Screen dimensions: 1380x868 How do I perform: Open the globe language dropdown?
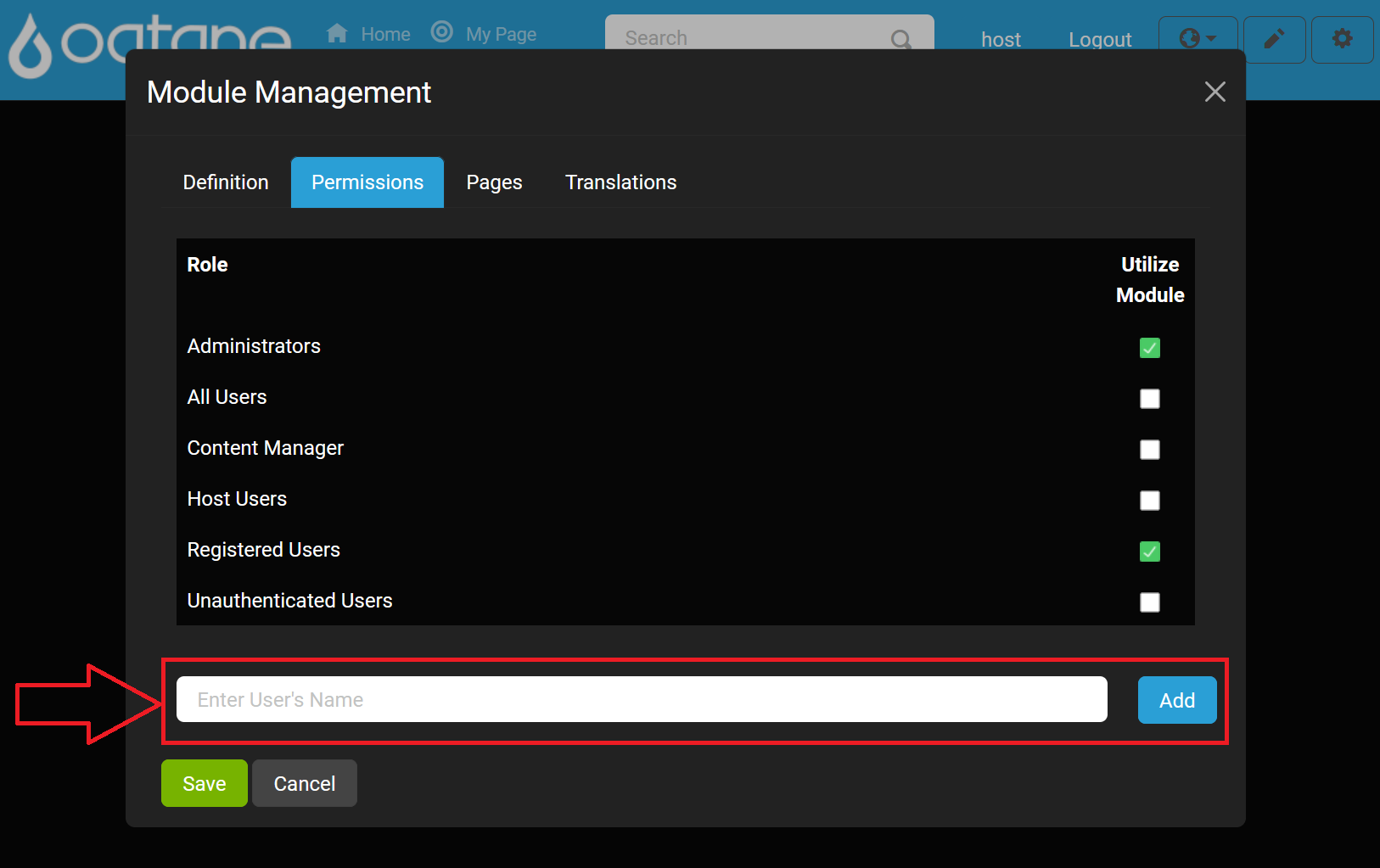pyautogui.click(x=1198, y=38)
